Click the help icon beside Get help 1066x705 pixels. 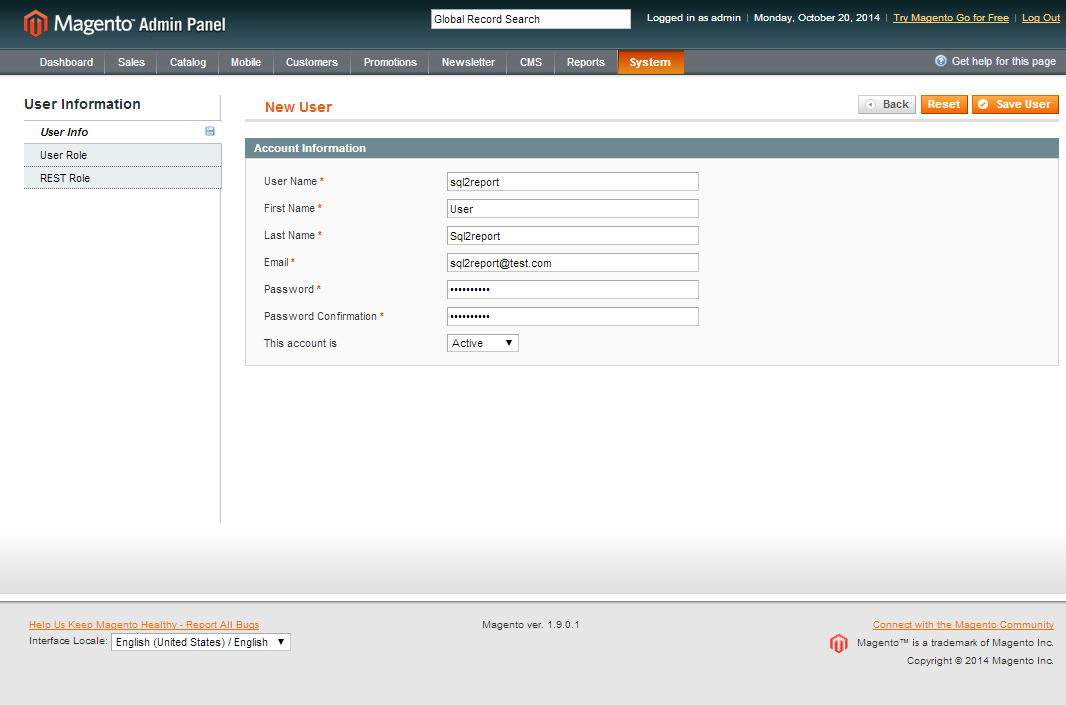(940, 61)
